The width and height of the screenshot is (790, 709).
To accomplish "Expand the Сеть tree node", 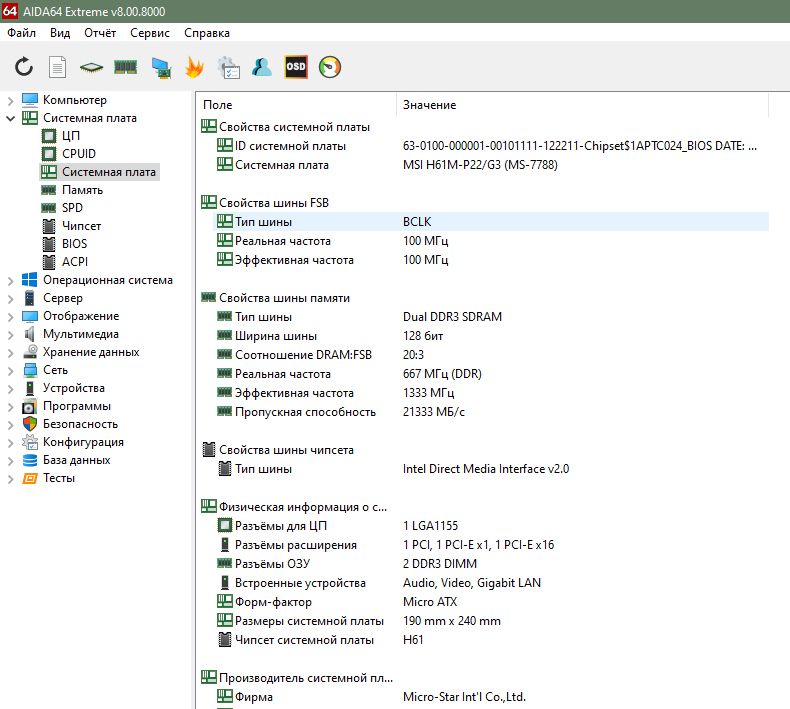I will [11, 371].
